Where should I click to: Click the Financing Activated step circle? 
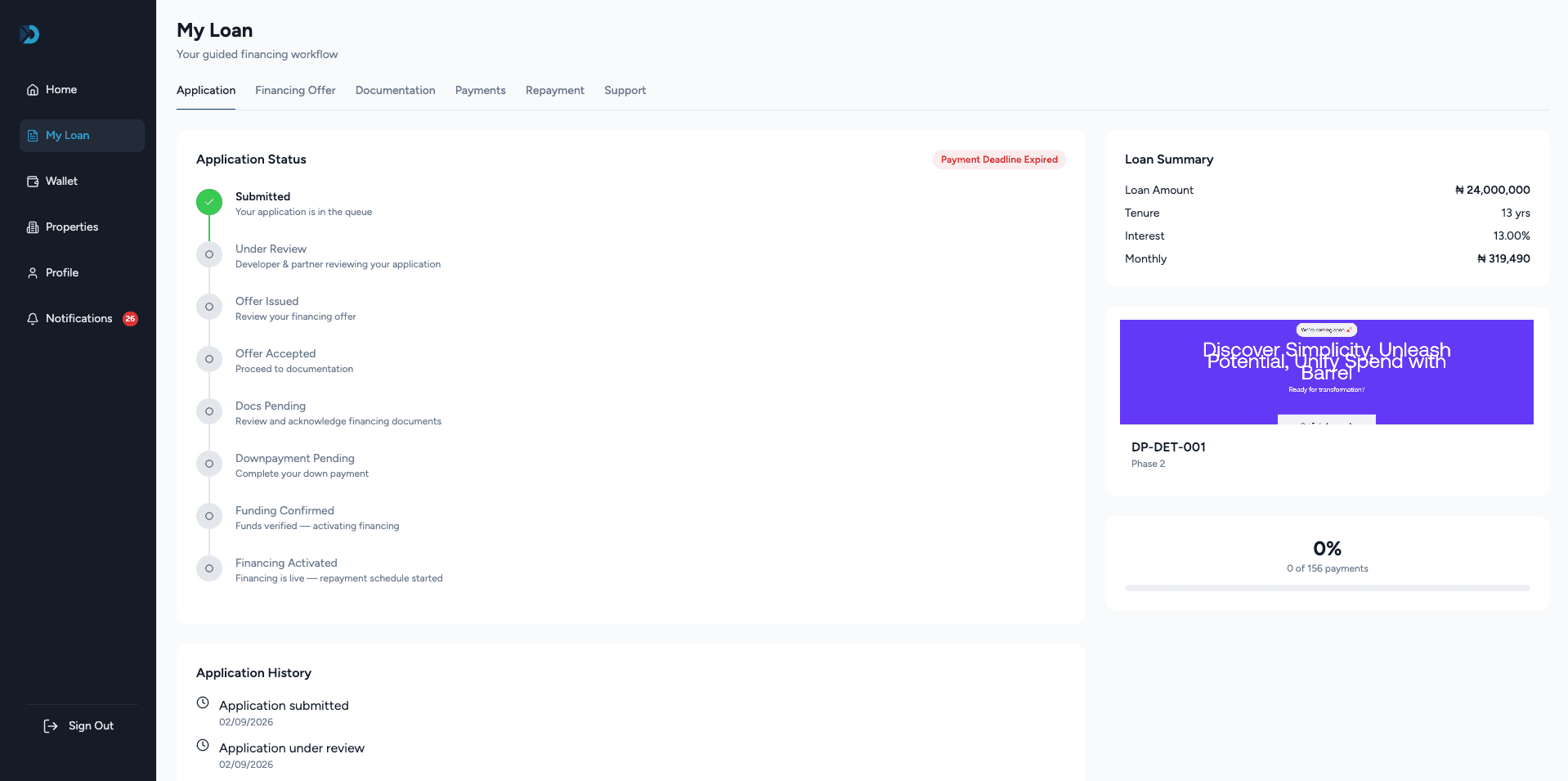[x=209, y=568]
